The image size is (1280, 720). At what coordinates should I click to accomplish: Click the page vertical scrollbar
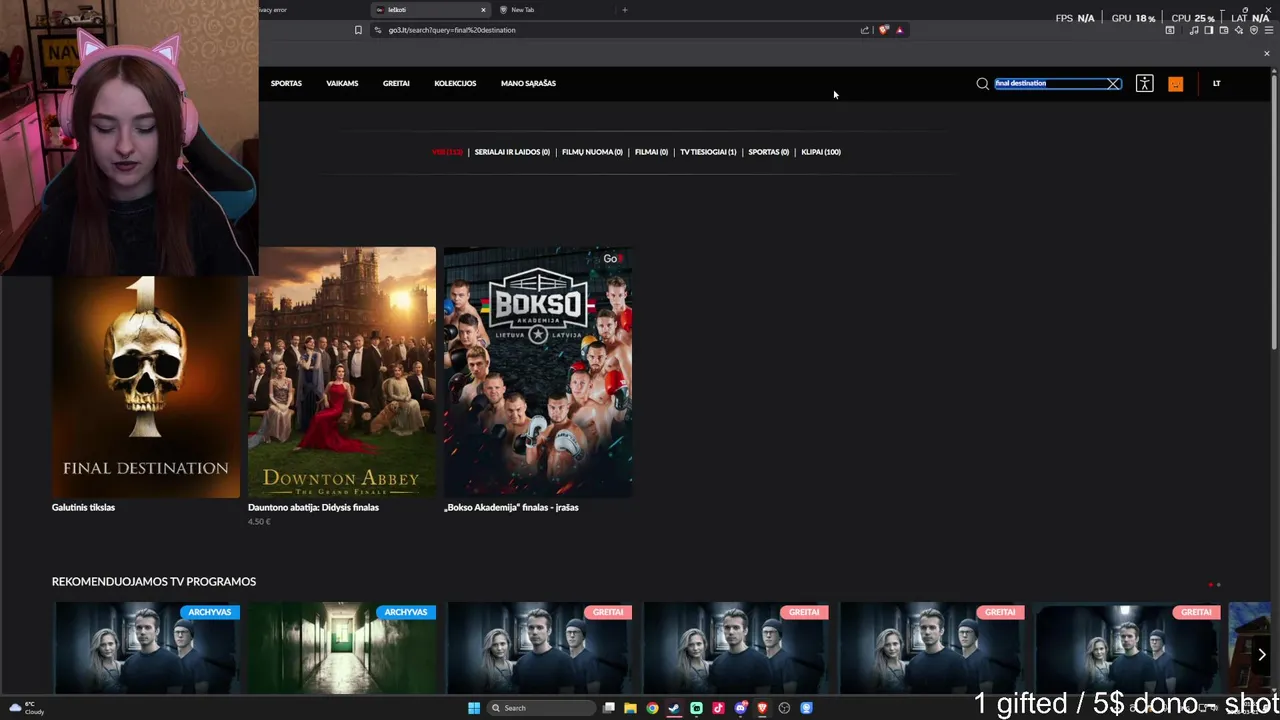tap(1274, 210)
